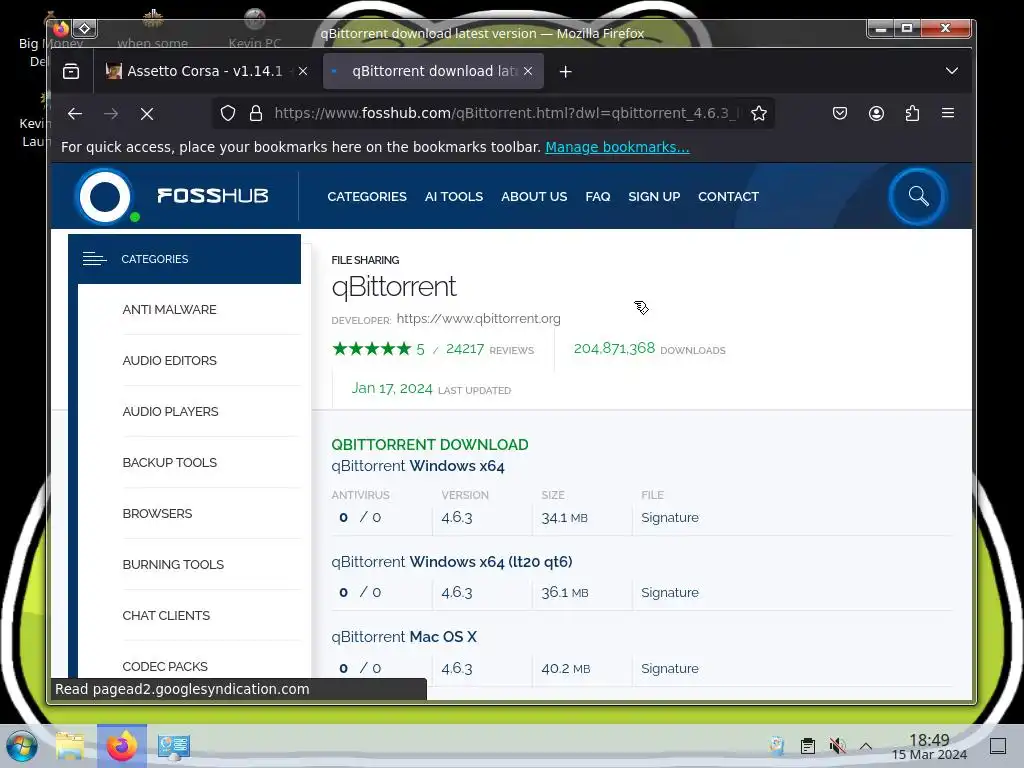This screenshot has height=768, width=1024.
Task: Open the AI TOOLS navigation item
Action: [x=454, y=197]
